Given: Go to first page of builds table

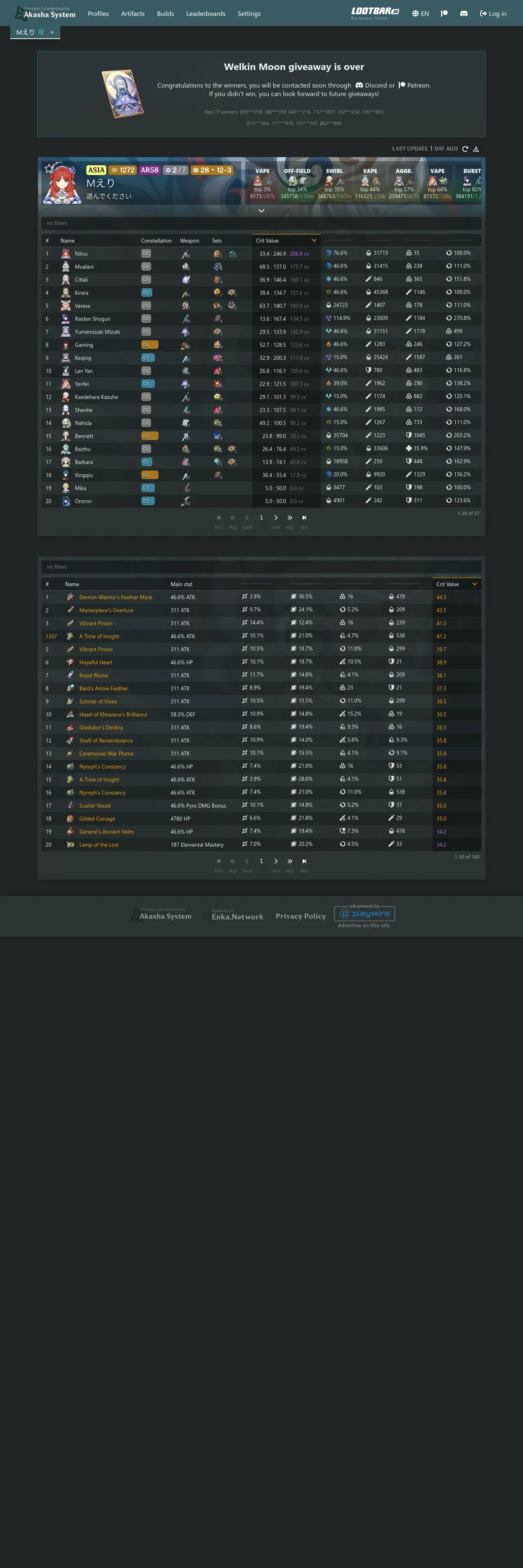Looking at the screenshot, I should (219, 517).
